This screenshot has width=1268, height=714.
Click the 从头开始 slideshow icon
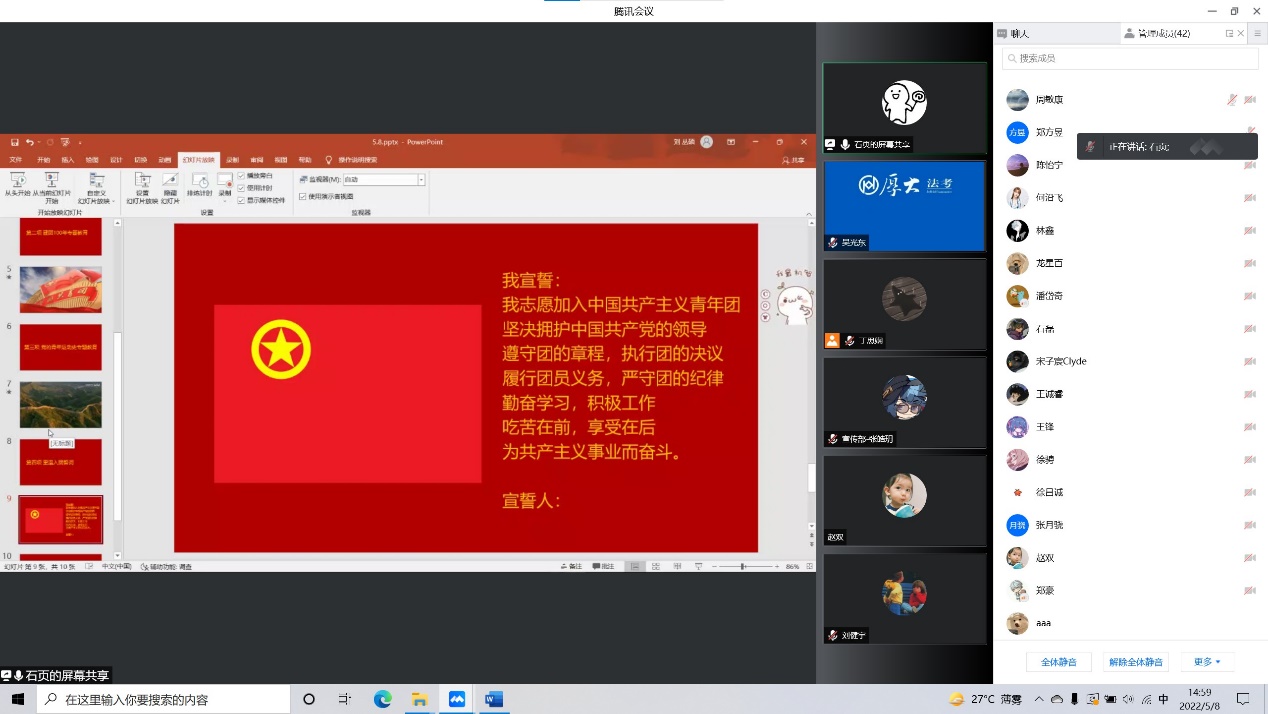17,180
